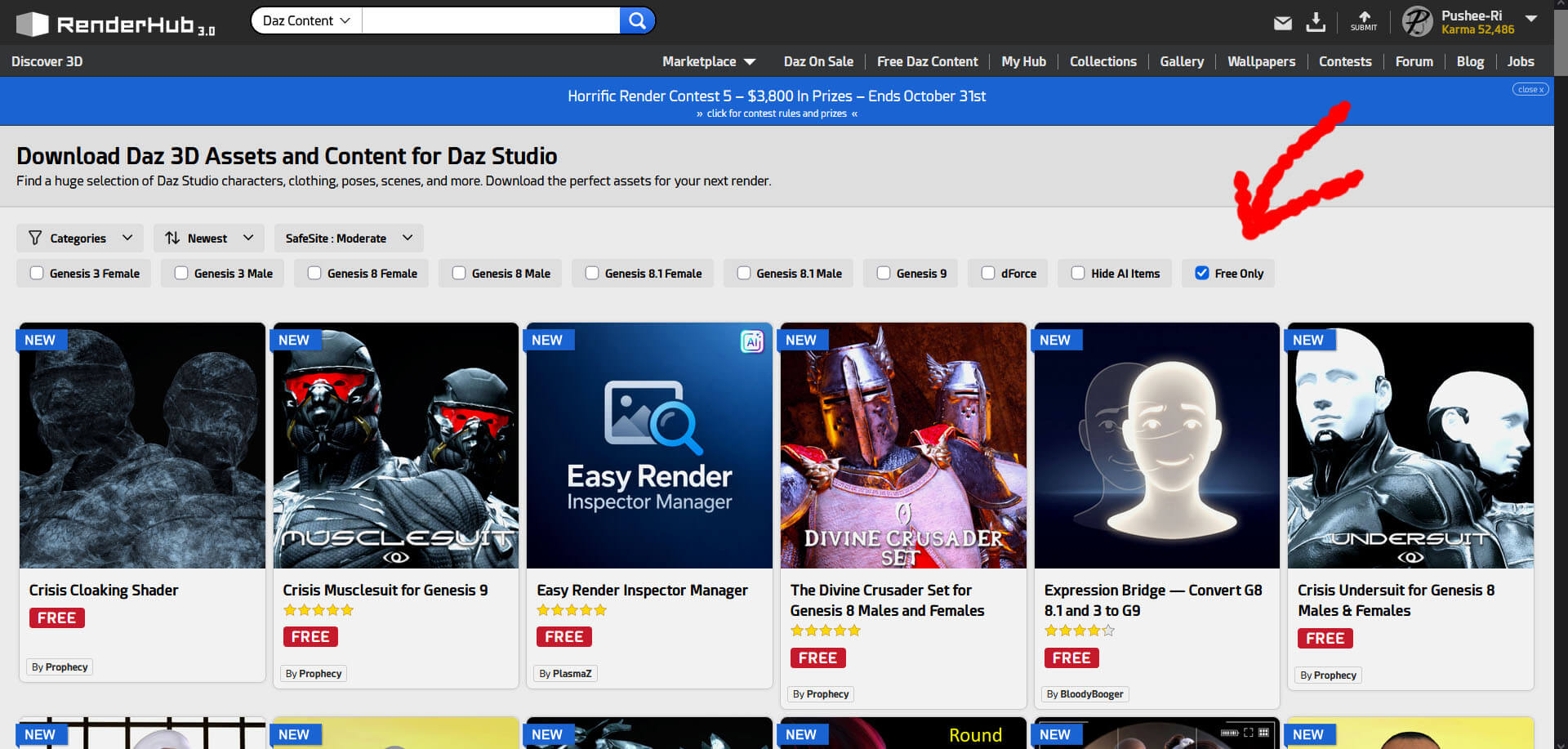Open the Discover 3D link
Viewport: 1568px width, 749px height.
tap(47, 61)
